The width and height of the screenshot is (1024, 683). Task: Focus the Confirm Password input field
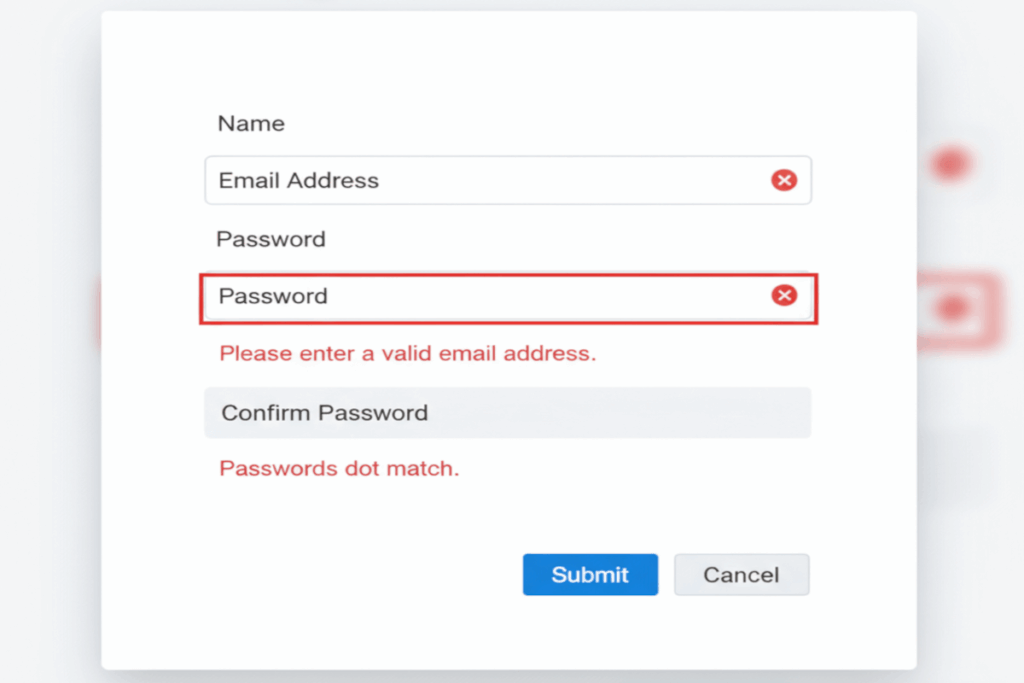point(450,412)
